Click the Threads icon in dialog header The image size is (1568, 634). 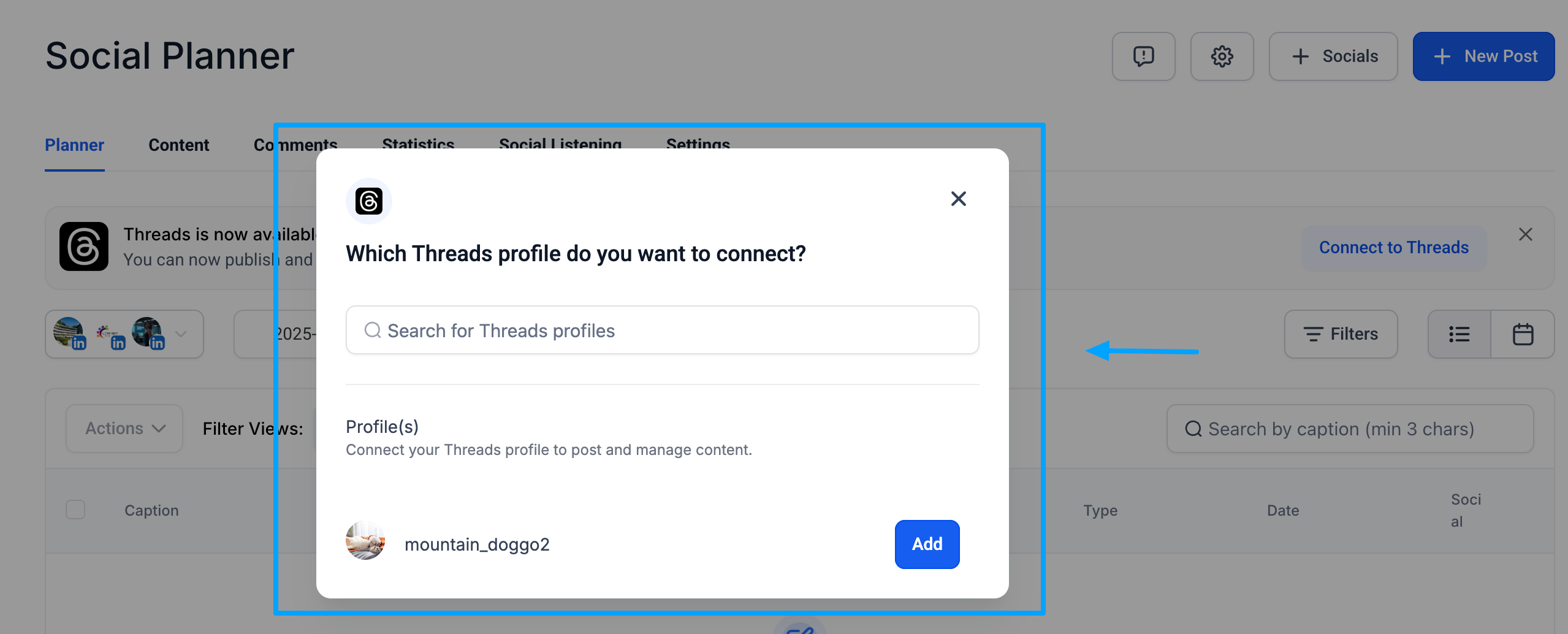(x=369, y=201)
